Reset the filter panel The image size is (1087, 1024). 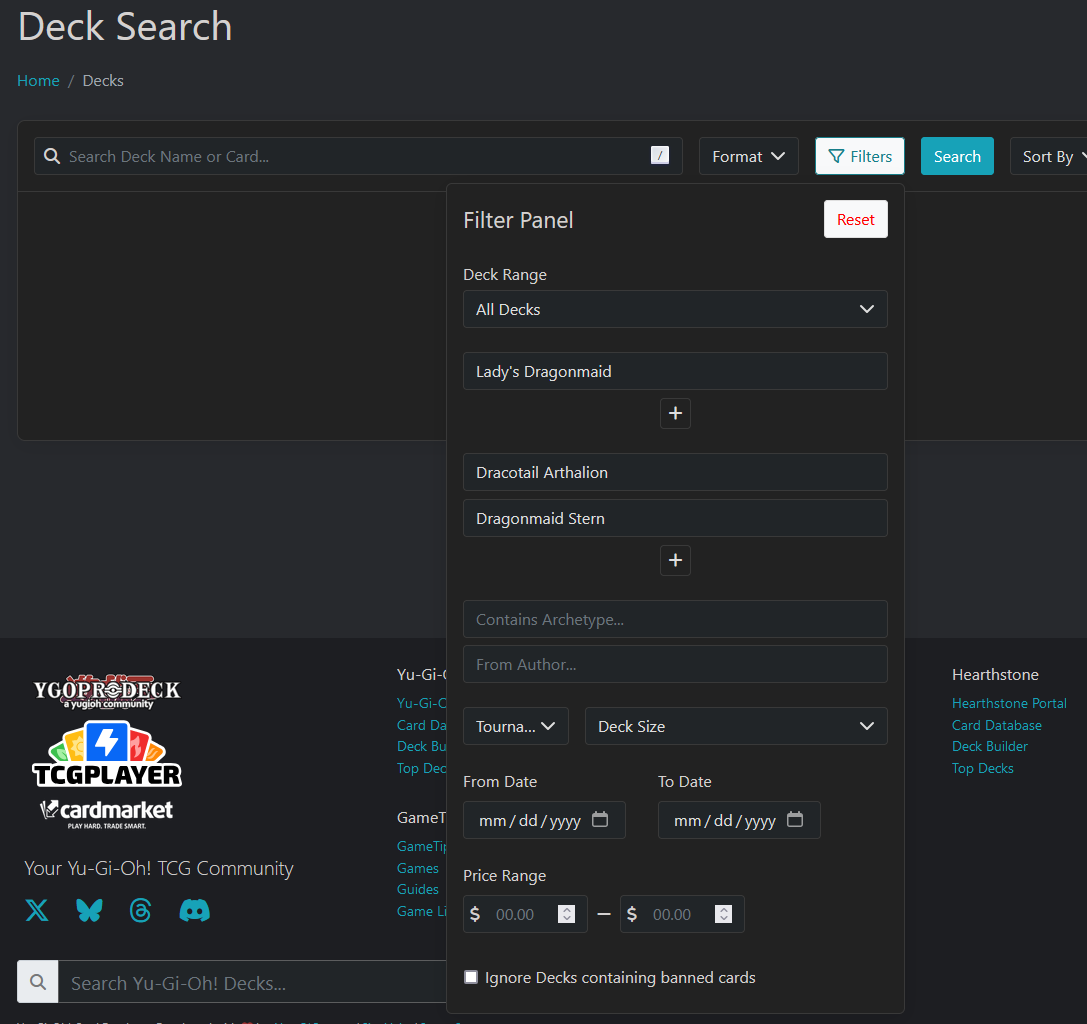855,219
